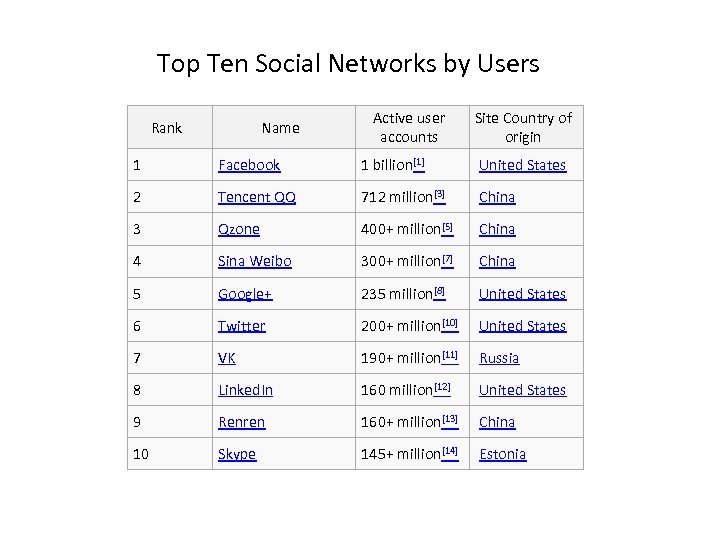Screen dimensions: 720x540
Task: Open the Facebook link
Action: coord(249,165)
